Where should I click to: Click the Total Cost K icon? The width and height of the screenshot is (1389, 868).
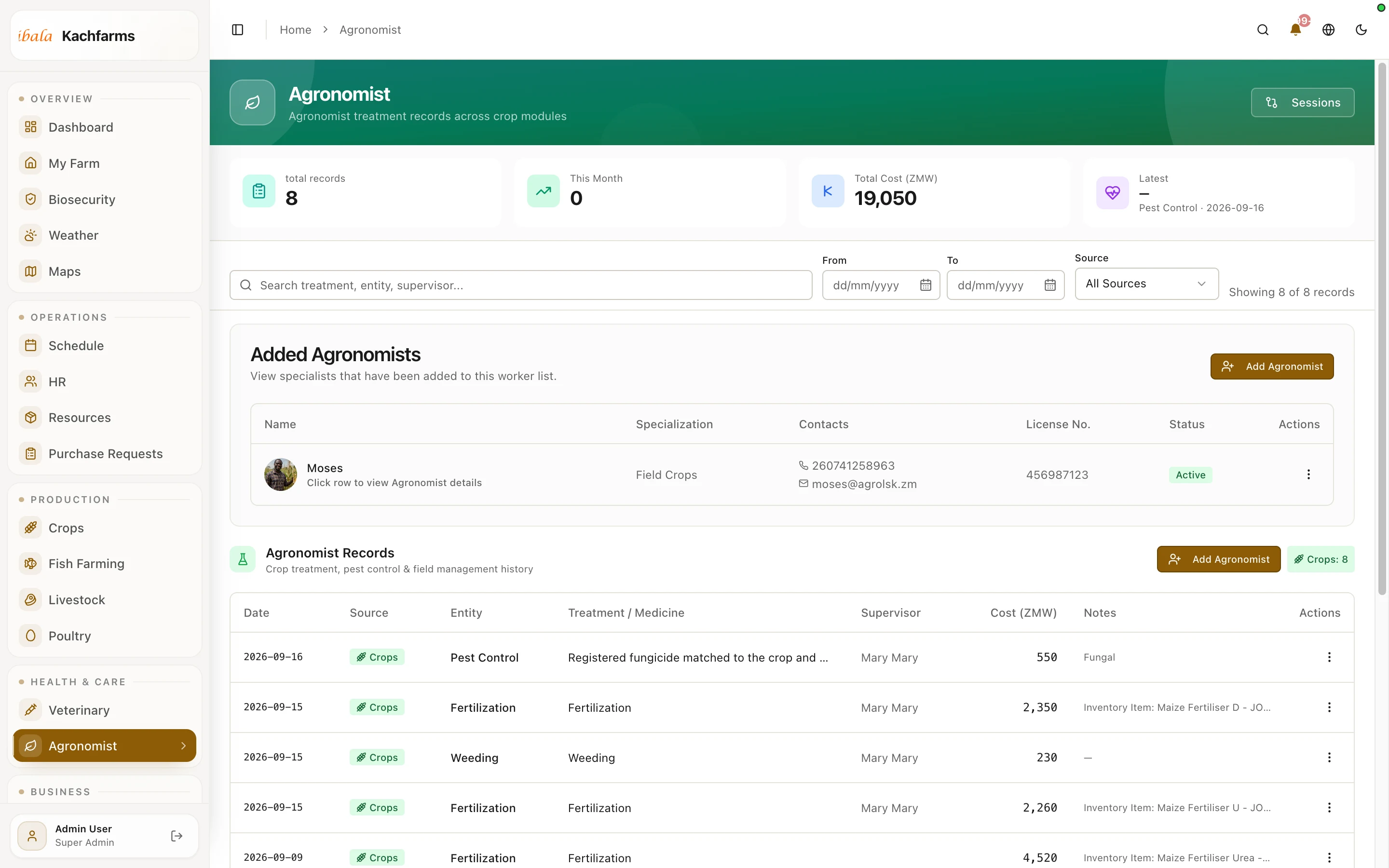click(x=828, y=191)
